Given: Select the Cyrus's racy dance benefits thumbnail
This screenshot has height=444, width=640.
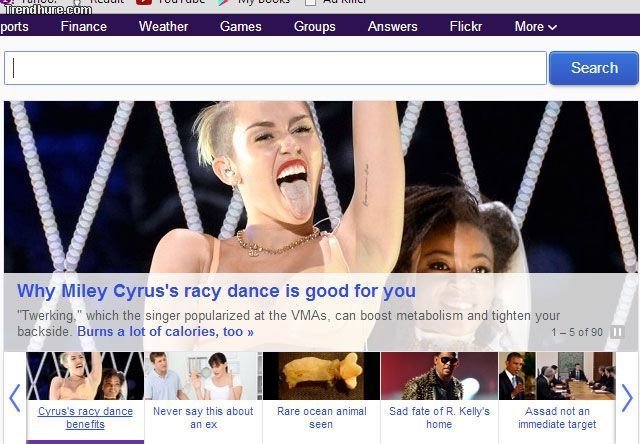Looking at the screenshot, I should pos(85,376).
